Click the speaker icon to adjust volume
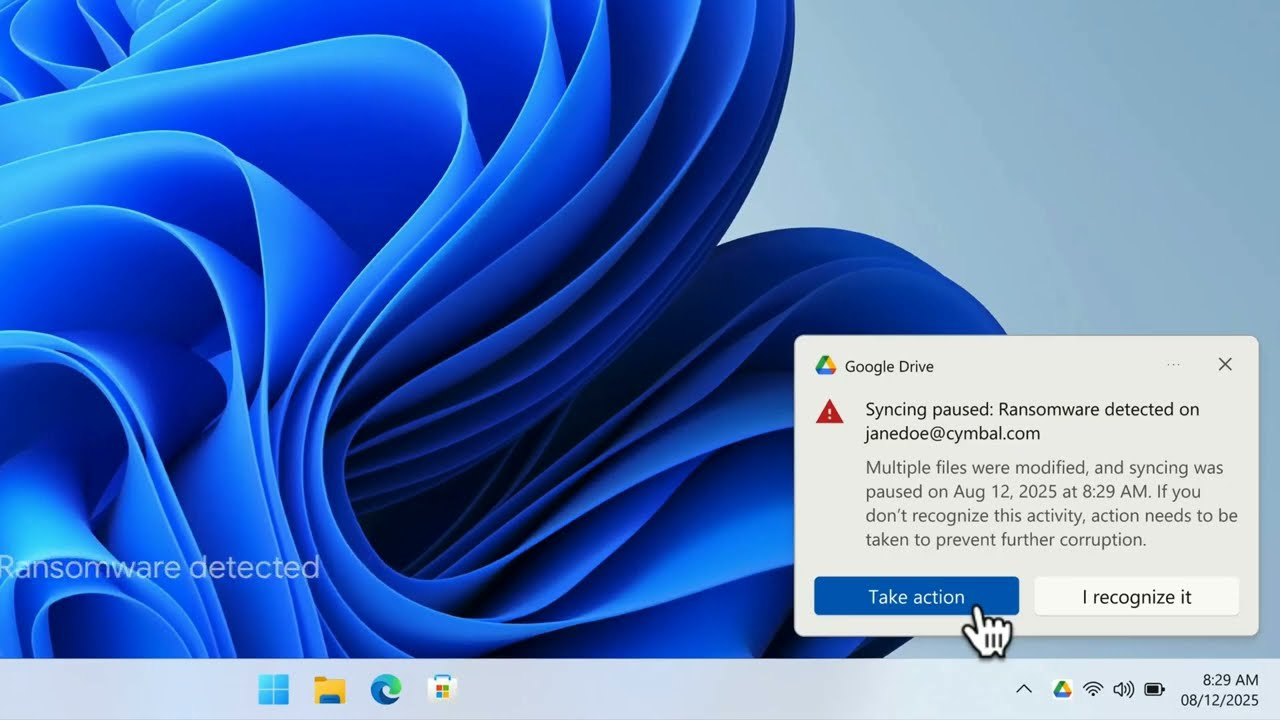The height and width of the screenshot is (720, 1280). click(1123, 688)
